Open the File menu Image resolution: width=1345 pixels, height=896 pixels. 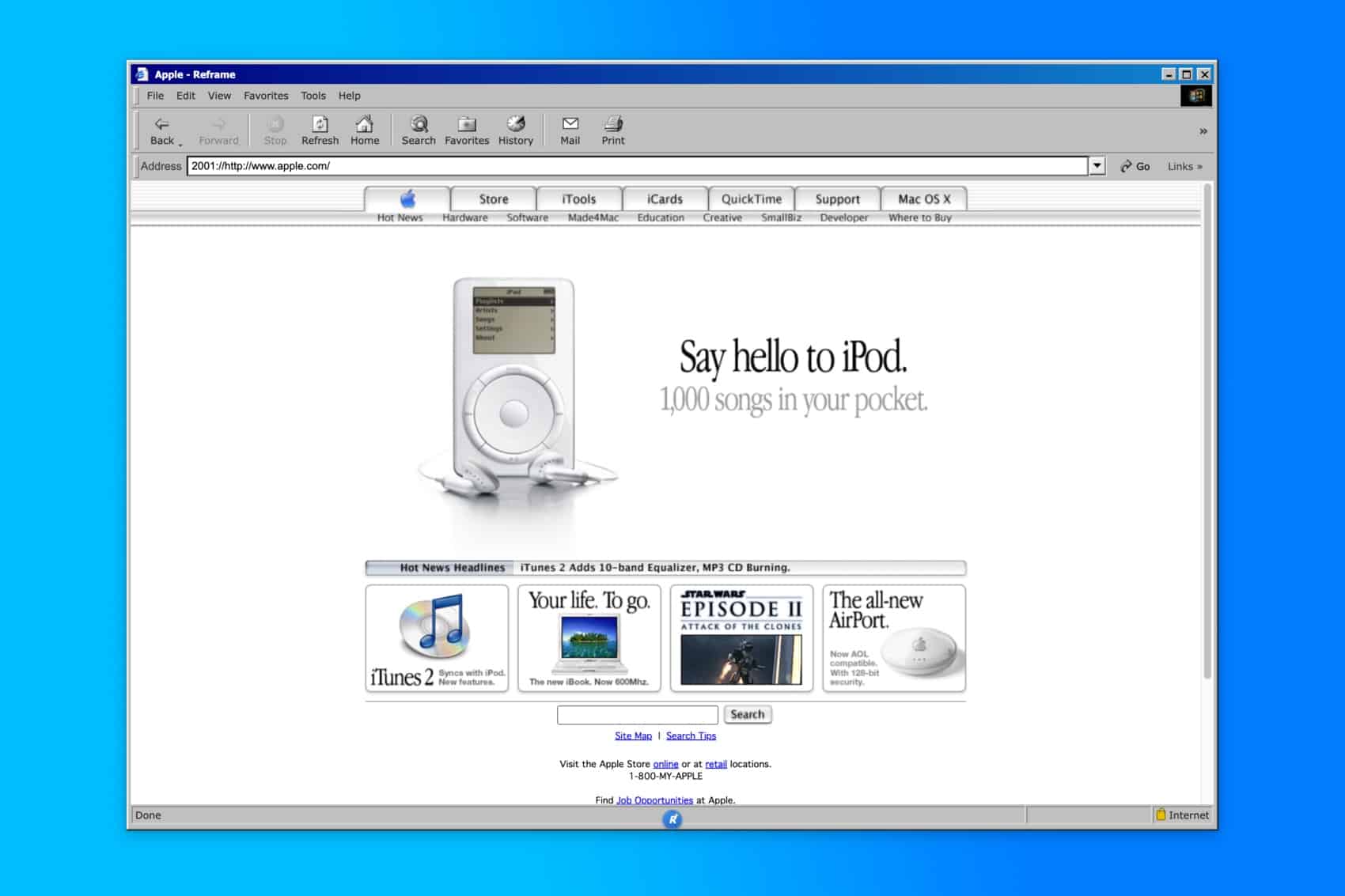coord(155,96)
